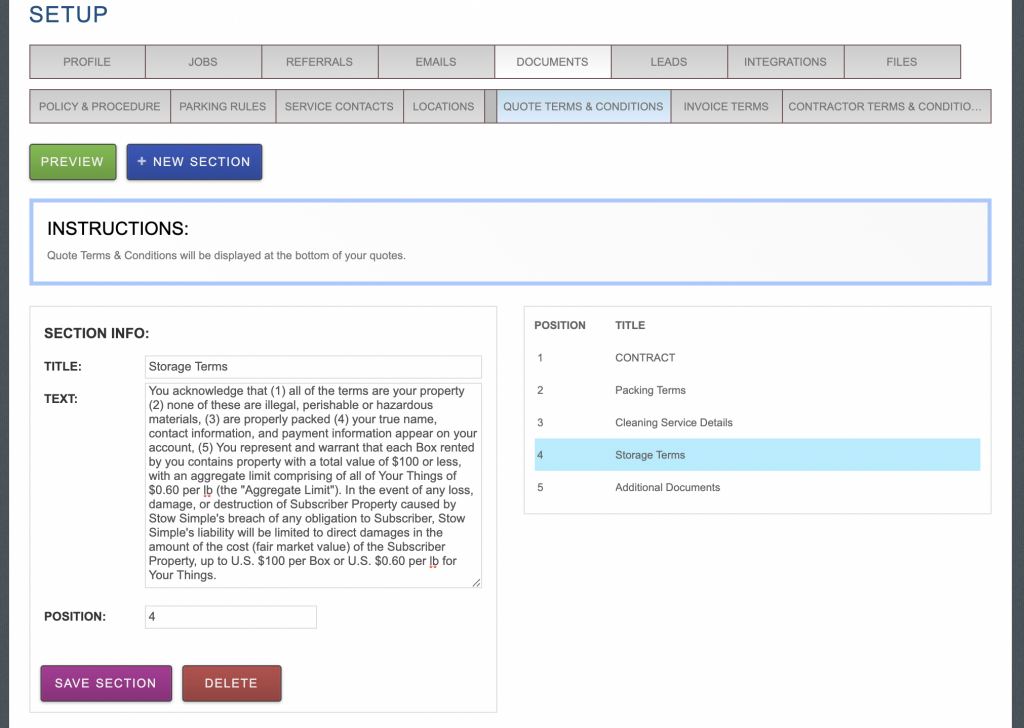Open Service Contacts sub-tab
Viewport: 1024px width, 728px height.
[x=339, y=107]
